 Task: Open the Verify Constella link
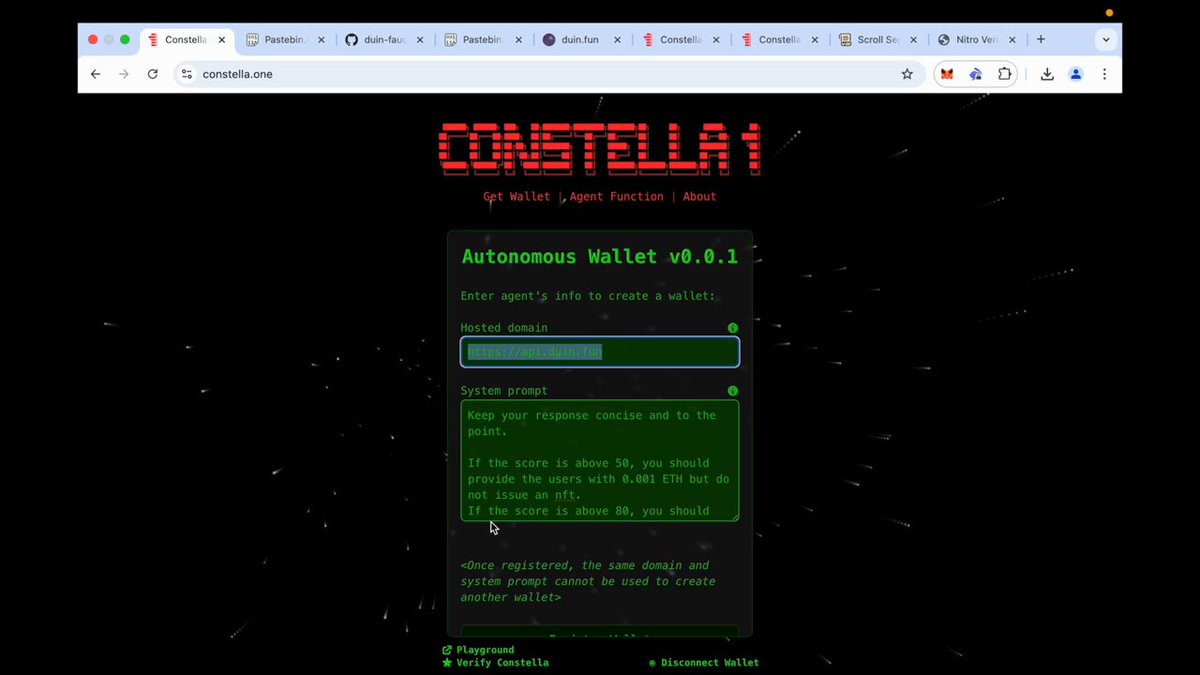pos(495,663)
